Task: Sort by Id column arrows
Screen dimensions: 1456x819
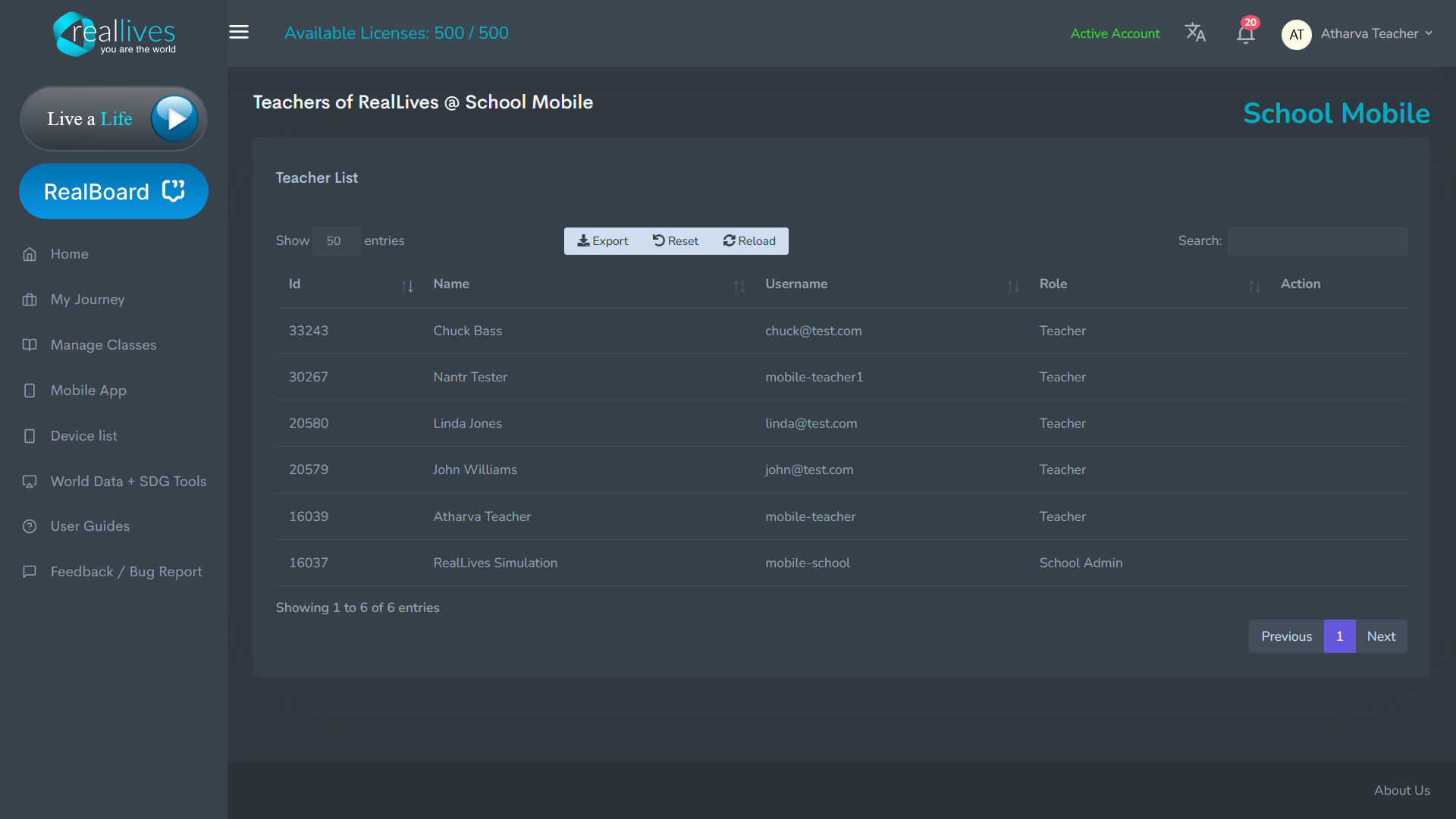Action: click(407, 286)
